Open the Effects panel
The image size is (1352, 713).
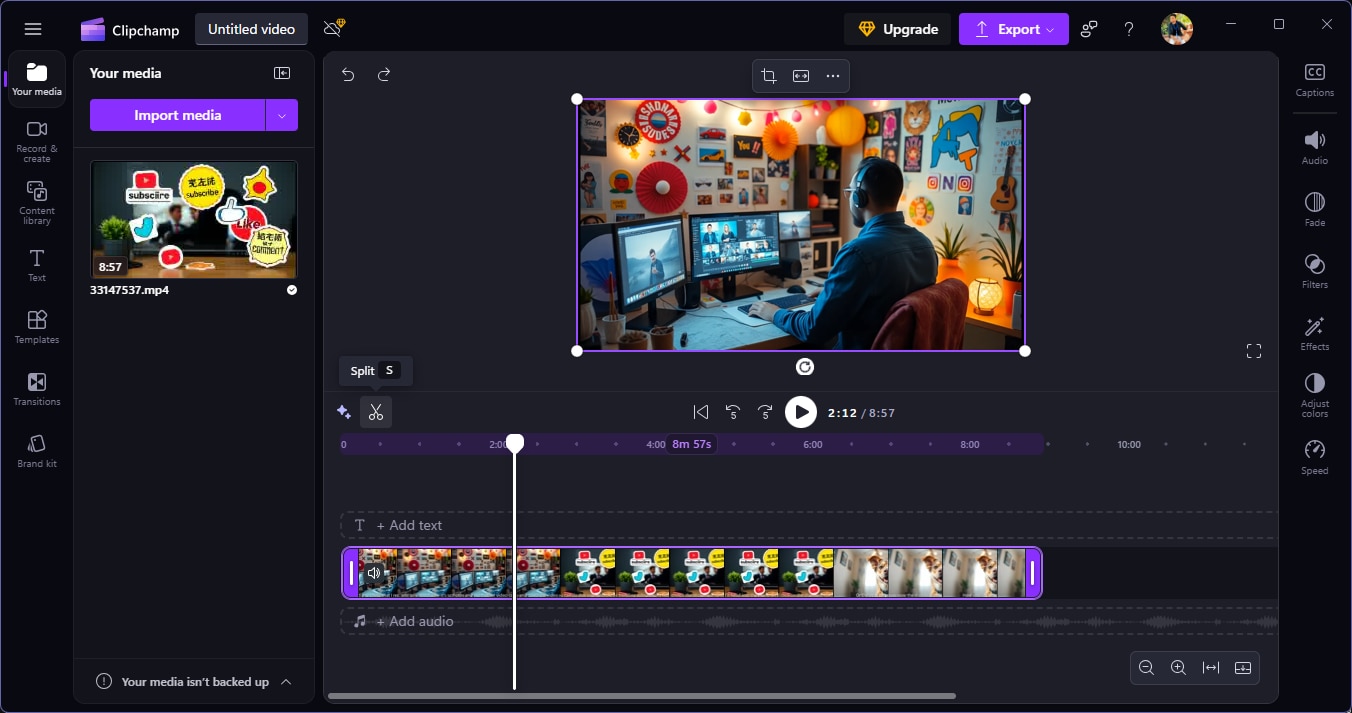1315,333
